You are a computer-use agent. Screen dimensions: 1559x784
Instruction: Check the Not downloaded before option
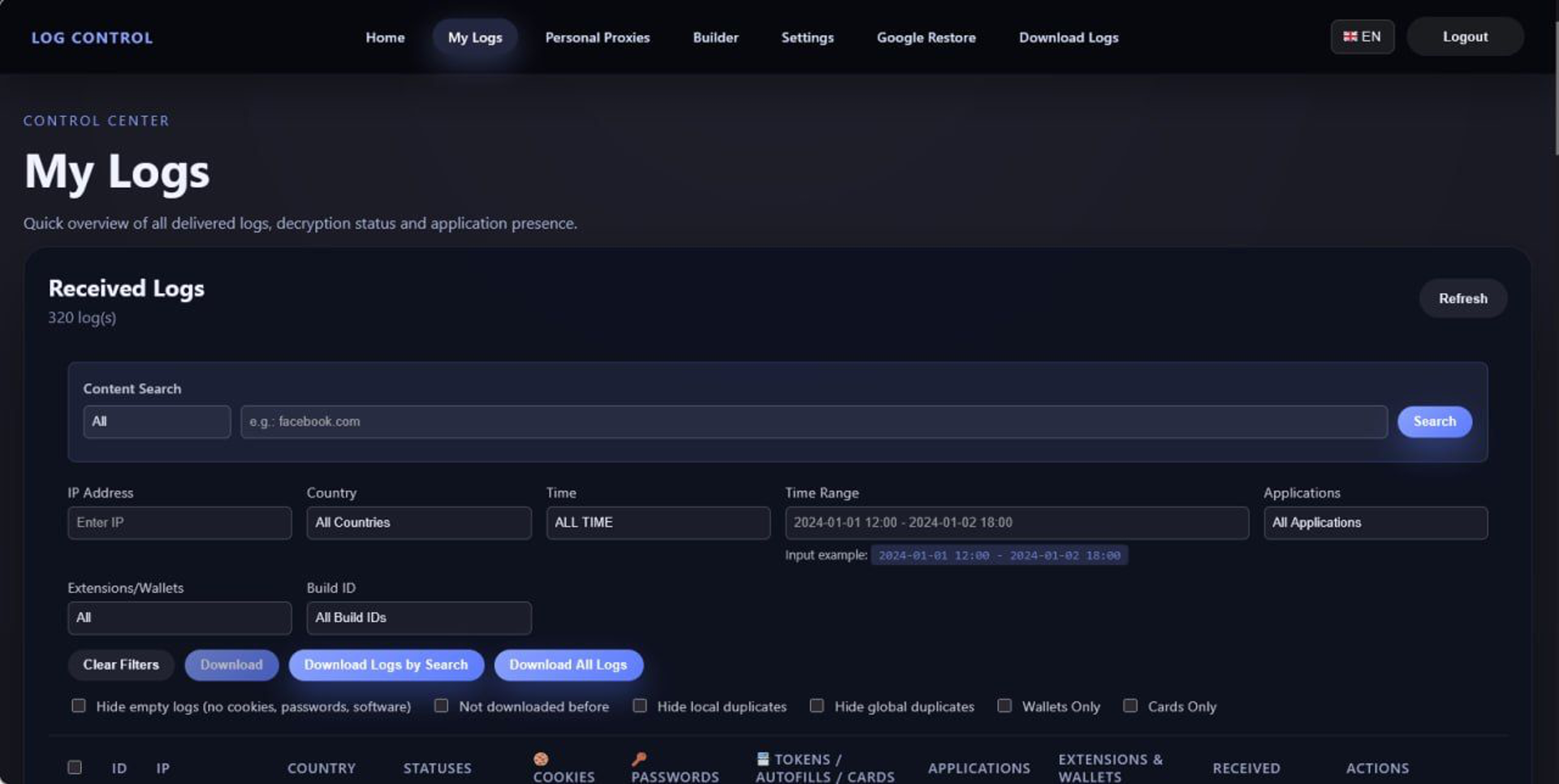click(441, 705)
